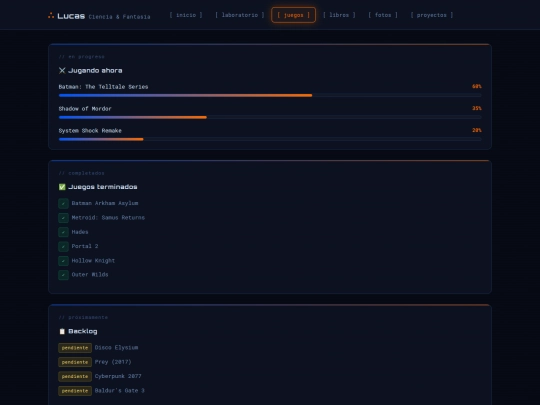The width and height of the screenshot is (540, 405).
Task: Open the inicio nav tab
Action: tap(186, 15)
